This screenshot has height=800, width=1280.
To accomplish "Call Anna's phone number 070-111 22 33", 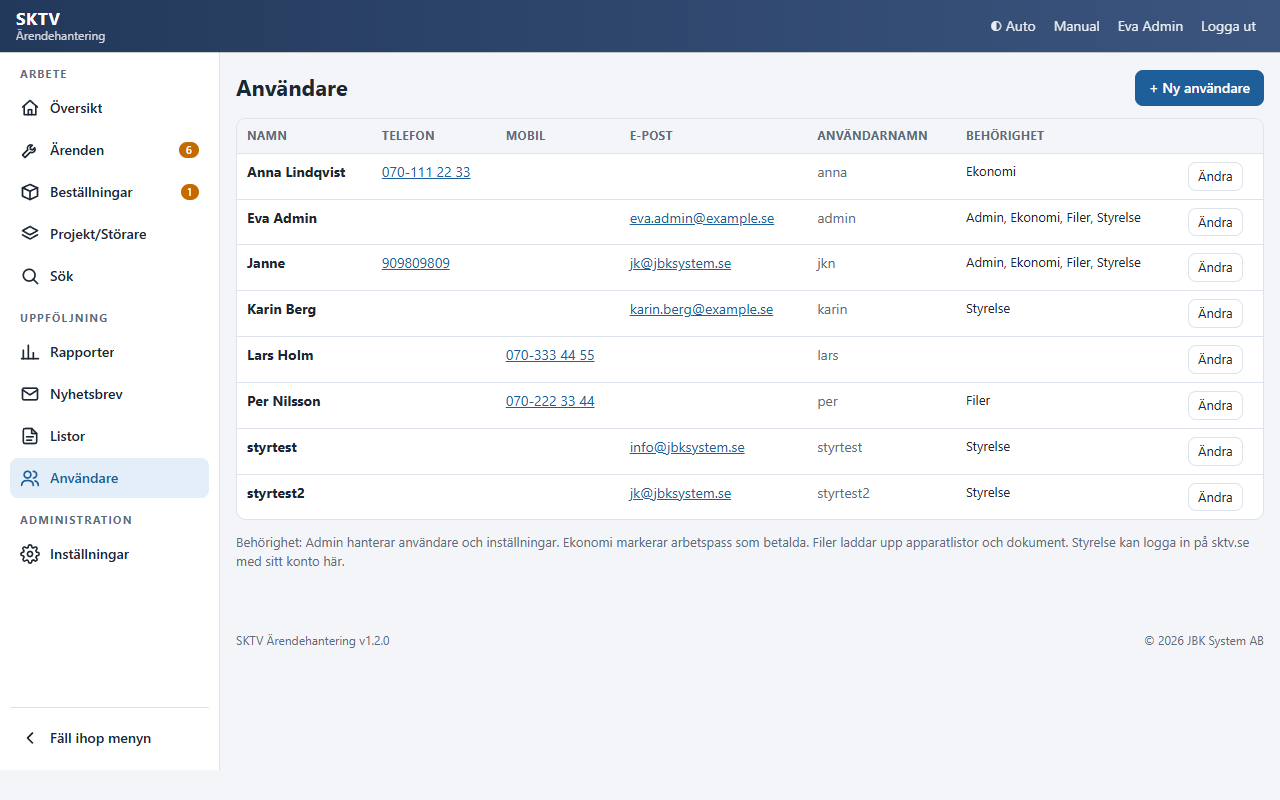I will (x=426, y=172).
